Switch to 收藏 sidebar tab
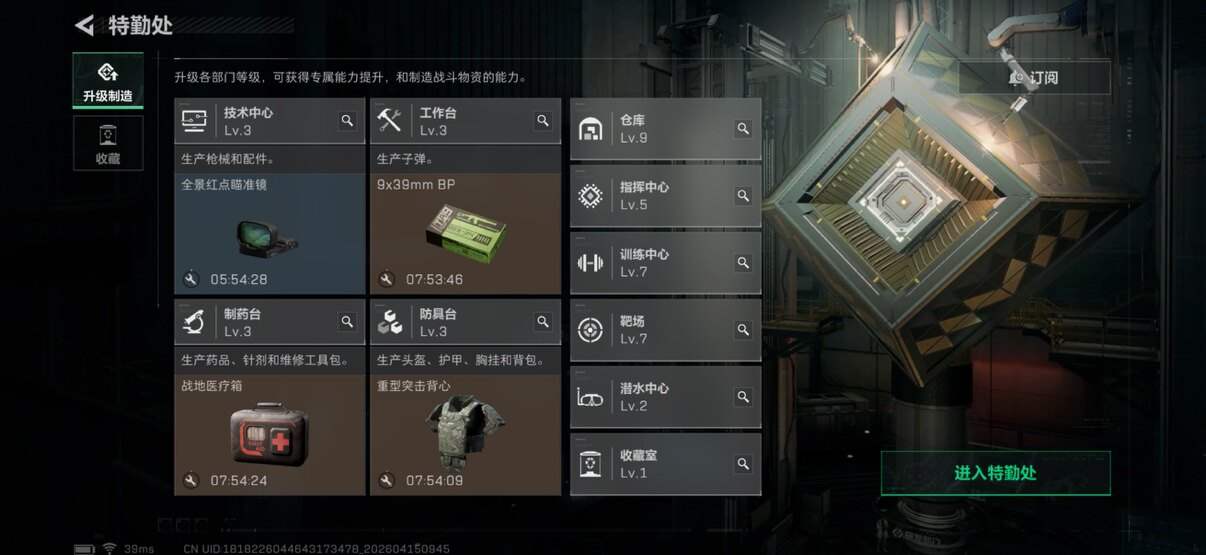 tap(108, 143)
